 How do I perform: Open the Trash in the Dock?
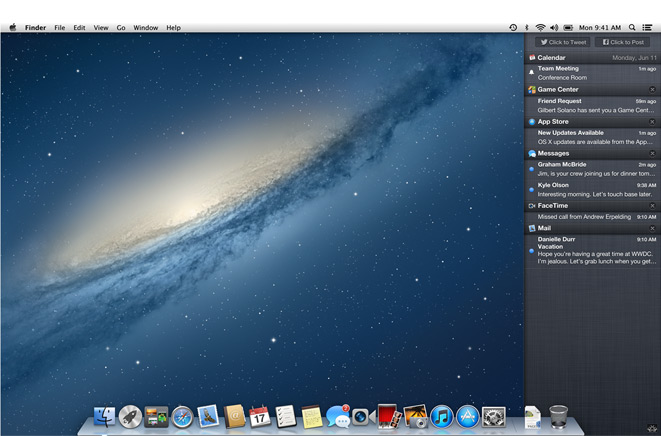coord(559,415)
